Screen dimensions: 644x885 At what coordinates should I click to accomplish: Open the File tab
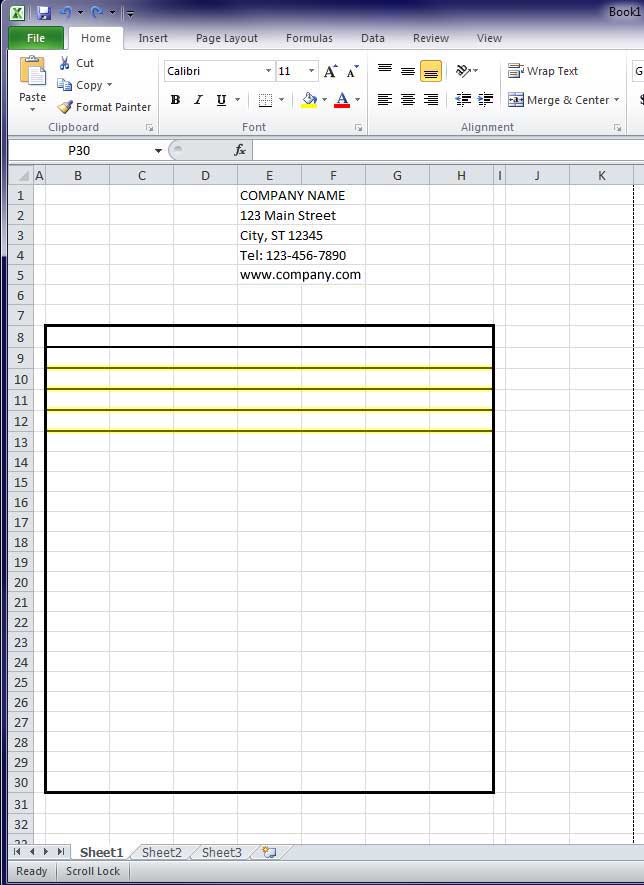[x=36, y=38]
